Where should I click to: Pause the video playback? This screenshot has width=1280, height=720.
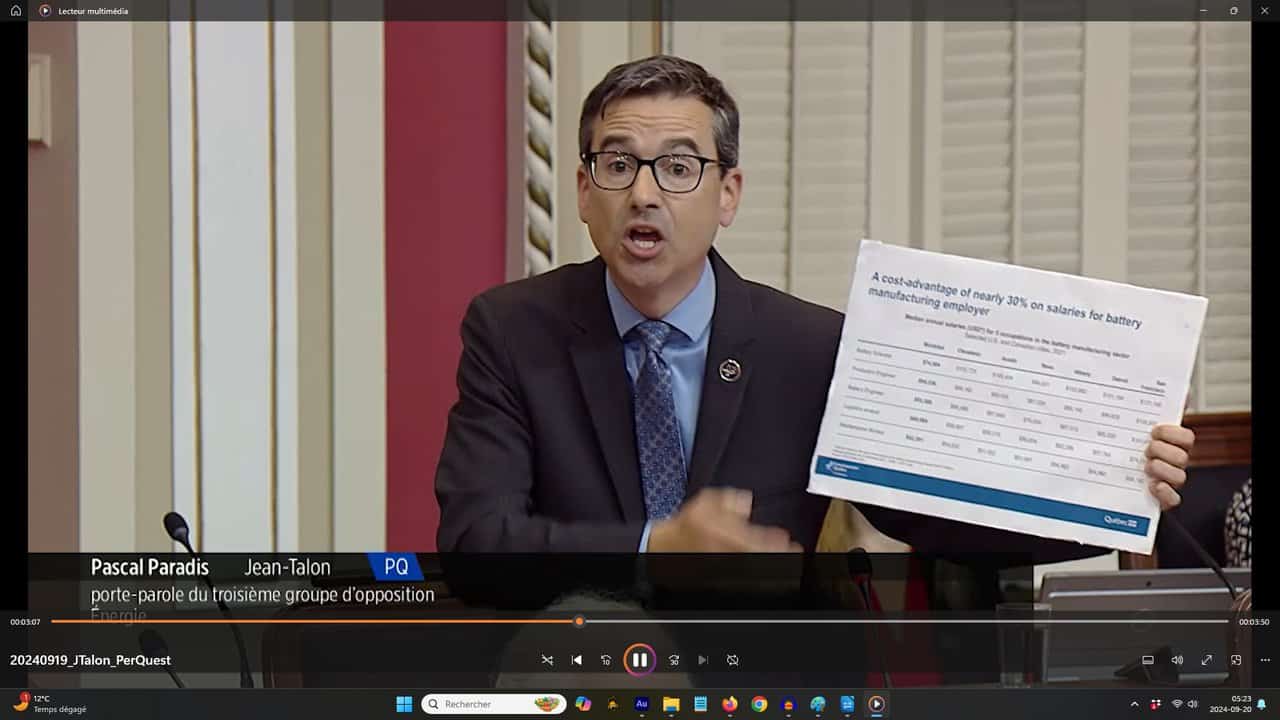(x=639, y=660)
